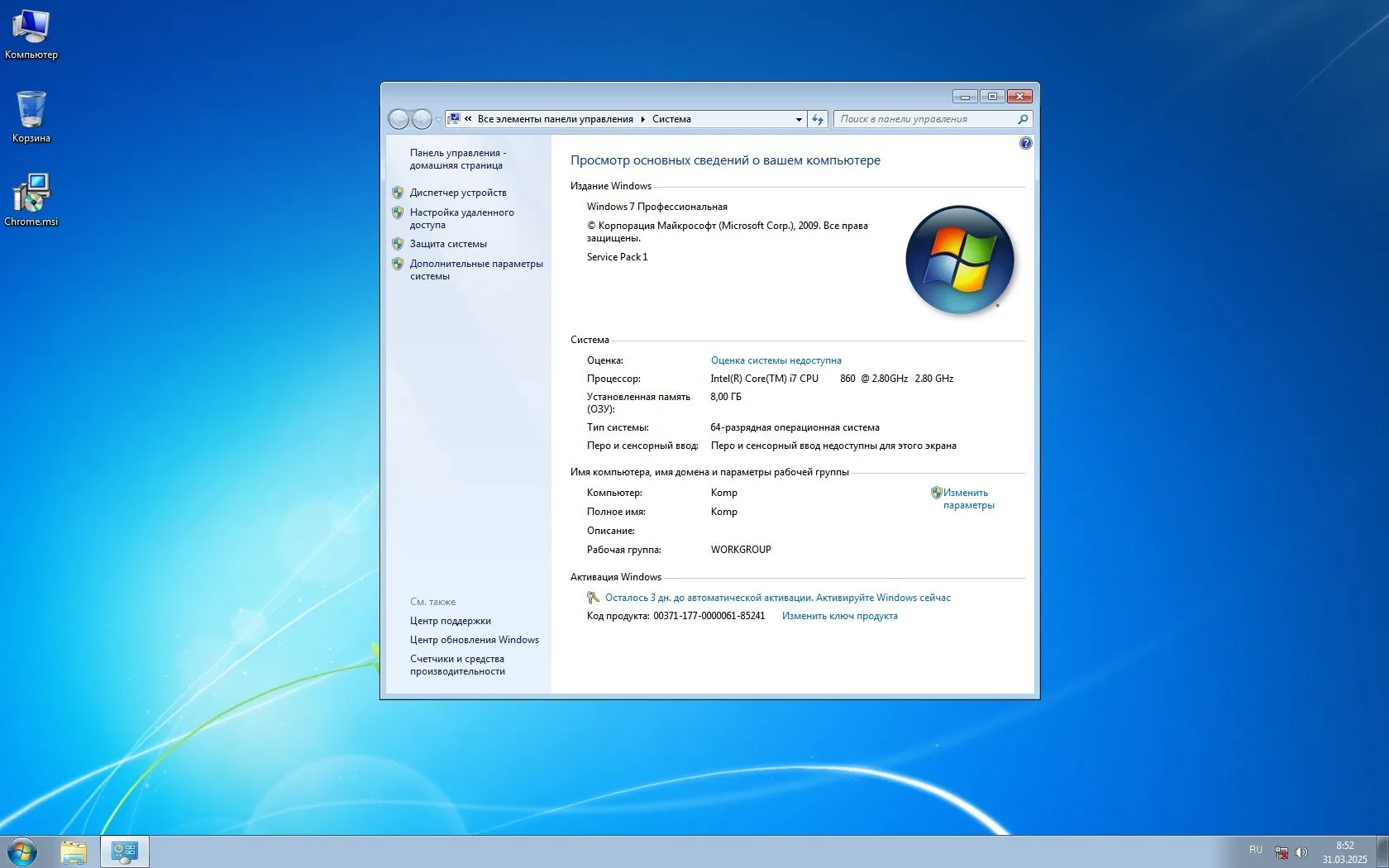The image size is (1389, 868).
Task: Click the help question mark icon
Action: coord(1026,143)
